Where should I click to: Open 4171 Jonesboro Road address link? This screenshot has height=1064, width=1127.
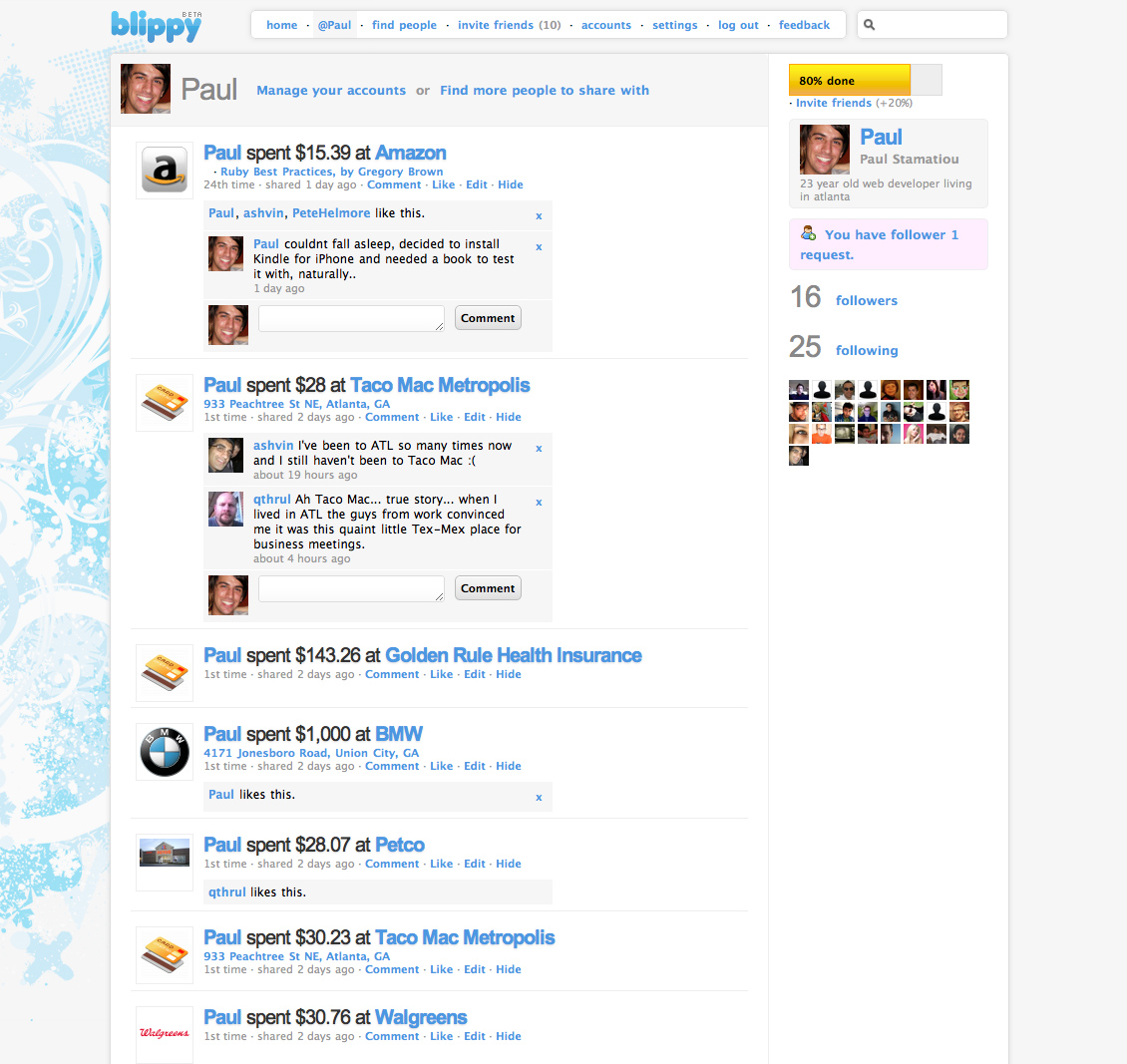pos(311,753)
